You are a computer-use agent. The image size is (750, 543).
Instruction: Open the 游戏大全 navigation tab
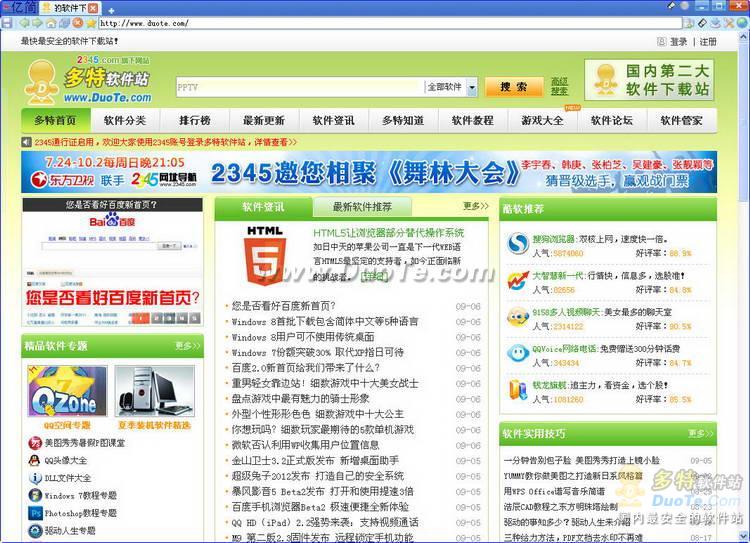coord(542,120)
